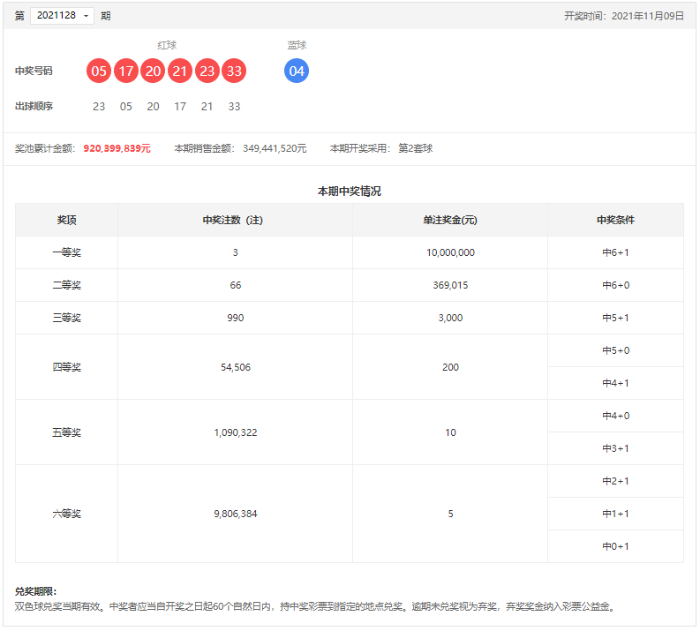Select the 二等奖 prize amount 369,015

[450, 285]
